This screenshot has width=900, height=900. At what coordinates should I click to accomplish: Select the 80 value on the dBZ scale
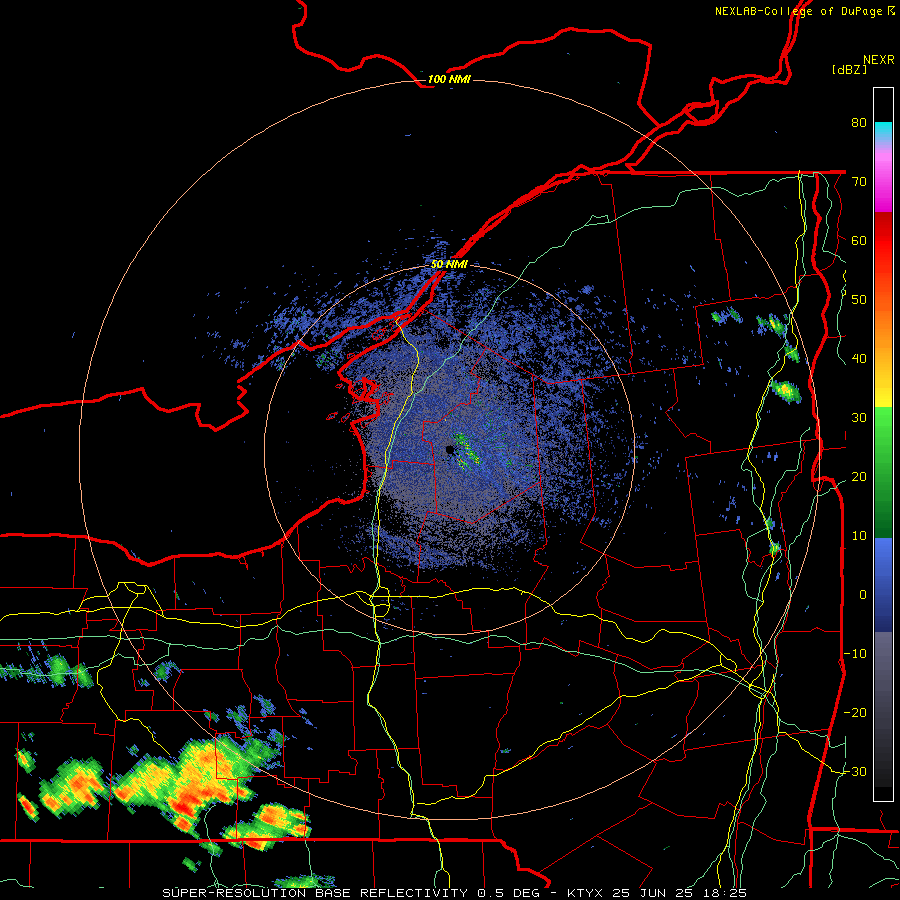pyautogui.click(x=859, y=122)
